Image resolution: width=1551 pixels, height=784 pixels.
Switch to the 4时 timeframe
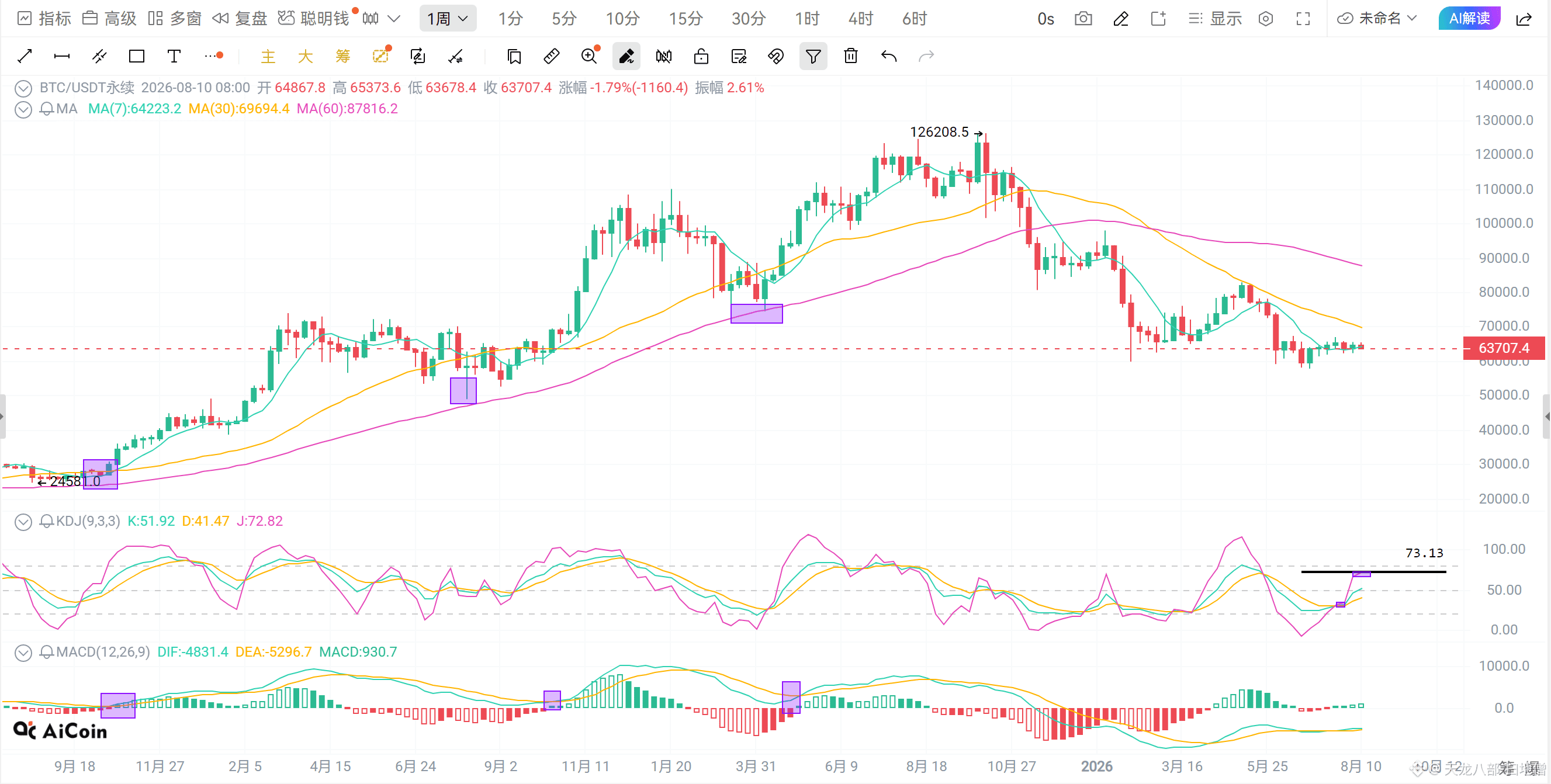pos(860,19)
